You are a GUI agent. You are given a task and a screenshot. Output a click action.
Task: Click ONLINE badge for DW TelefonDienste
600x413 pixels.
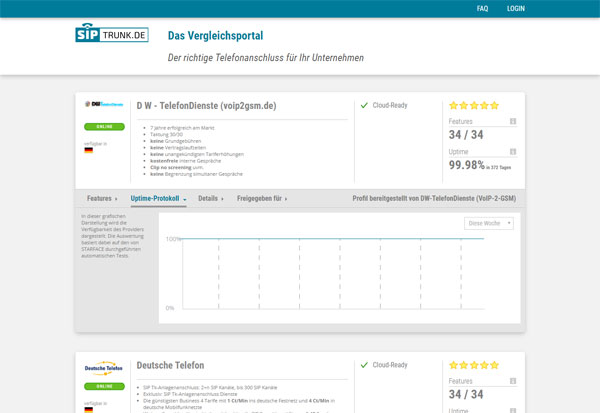104,127
